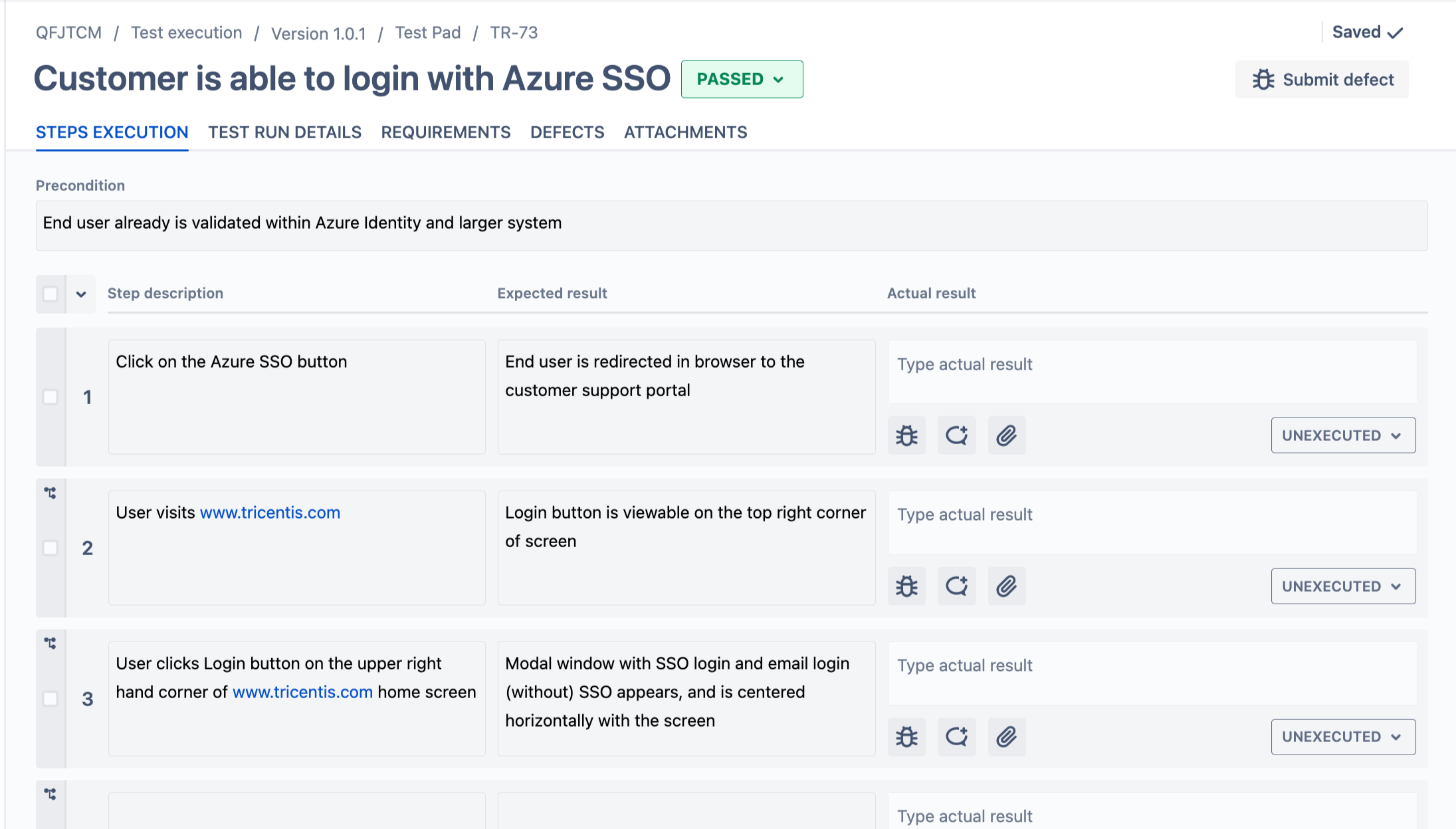Open www.tricentis.com link in step 2
Viewport: 1456px width, 829px height.
tap(270, 513)
